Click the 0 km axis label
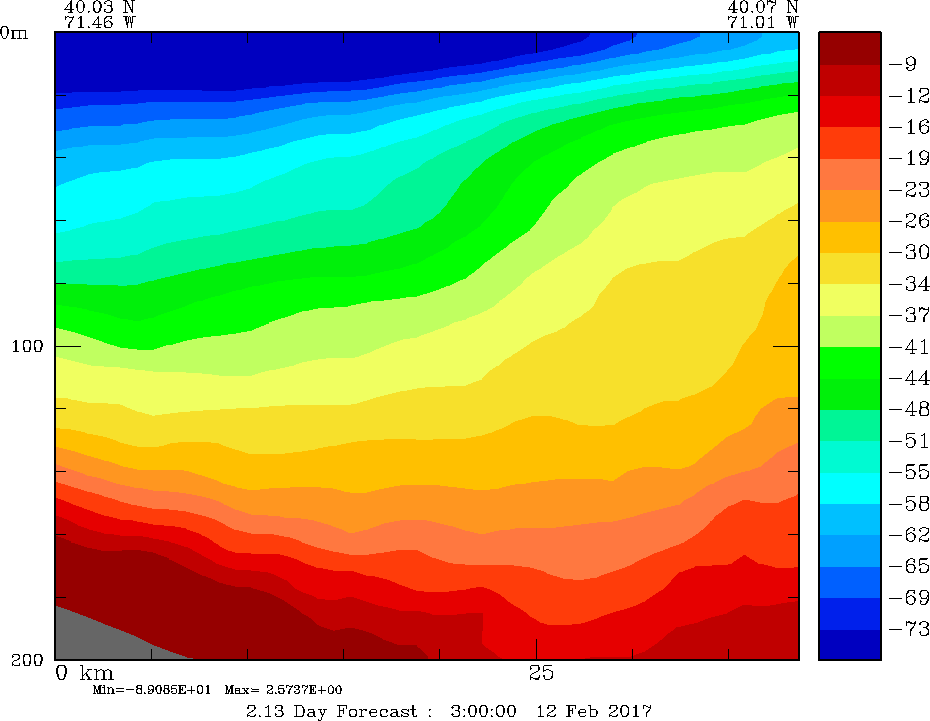 point(85,671)
